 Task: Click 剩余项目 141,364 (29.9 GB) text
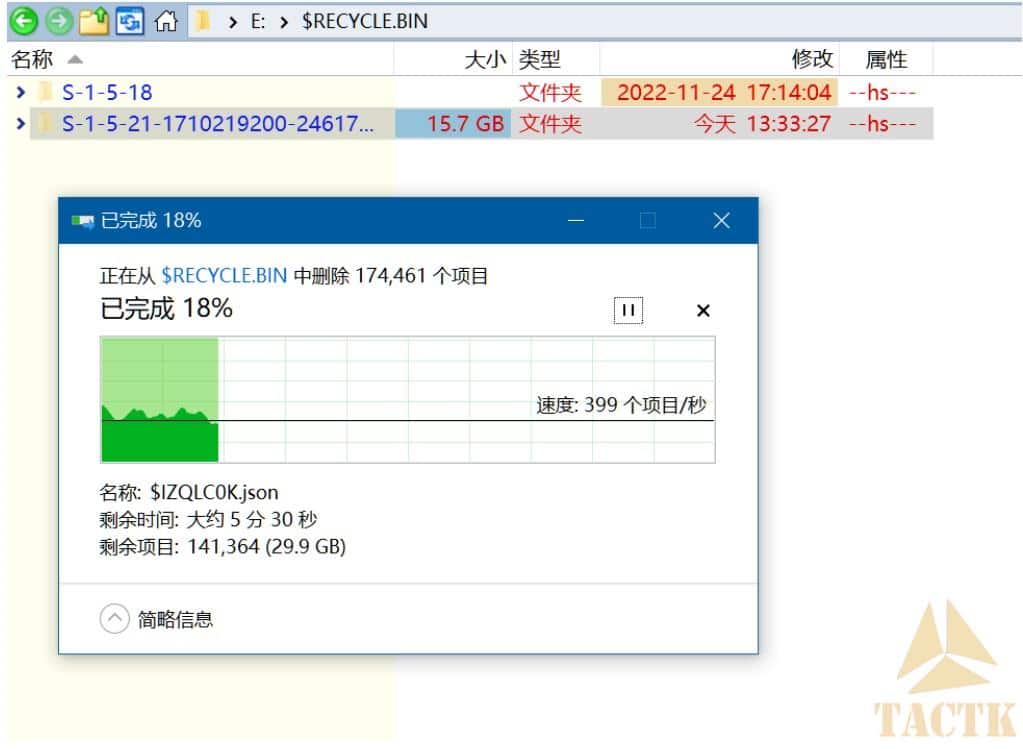tap(222, 546)
